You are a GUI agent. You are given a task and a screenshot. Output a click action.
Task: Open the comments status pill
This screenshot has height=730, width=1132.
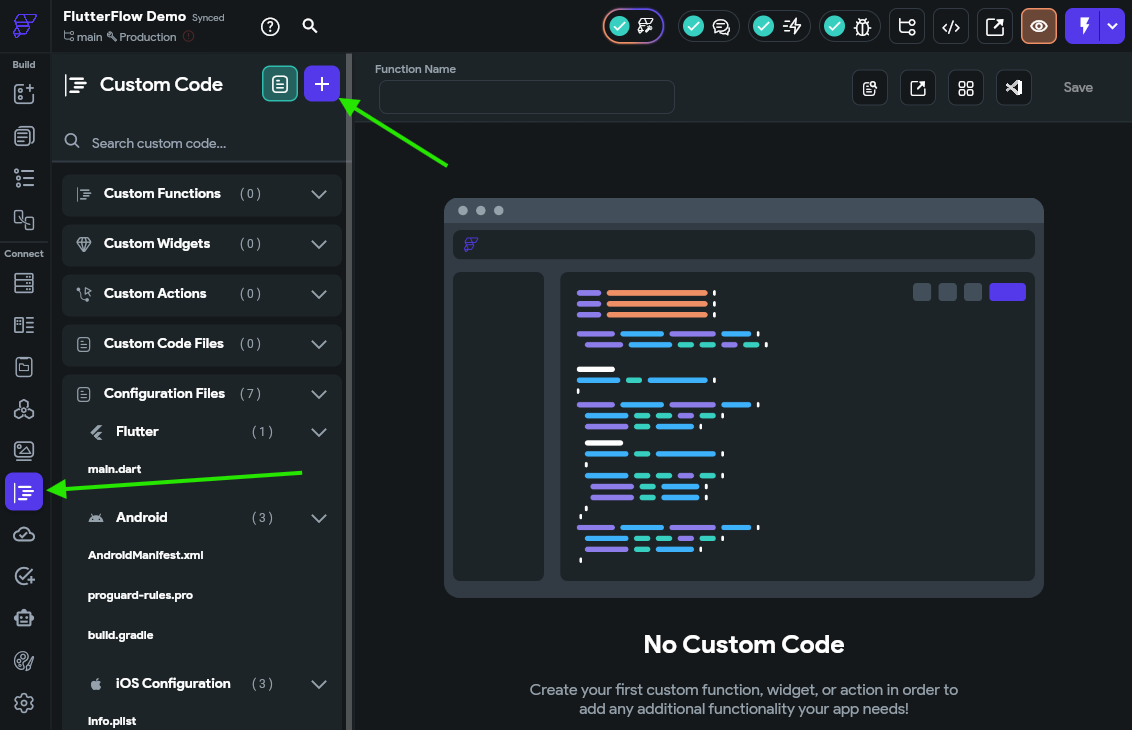pos(708,27)
